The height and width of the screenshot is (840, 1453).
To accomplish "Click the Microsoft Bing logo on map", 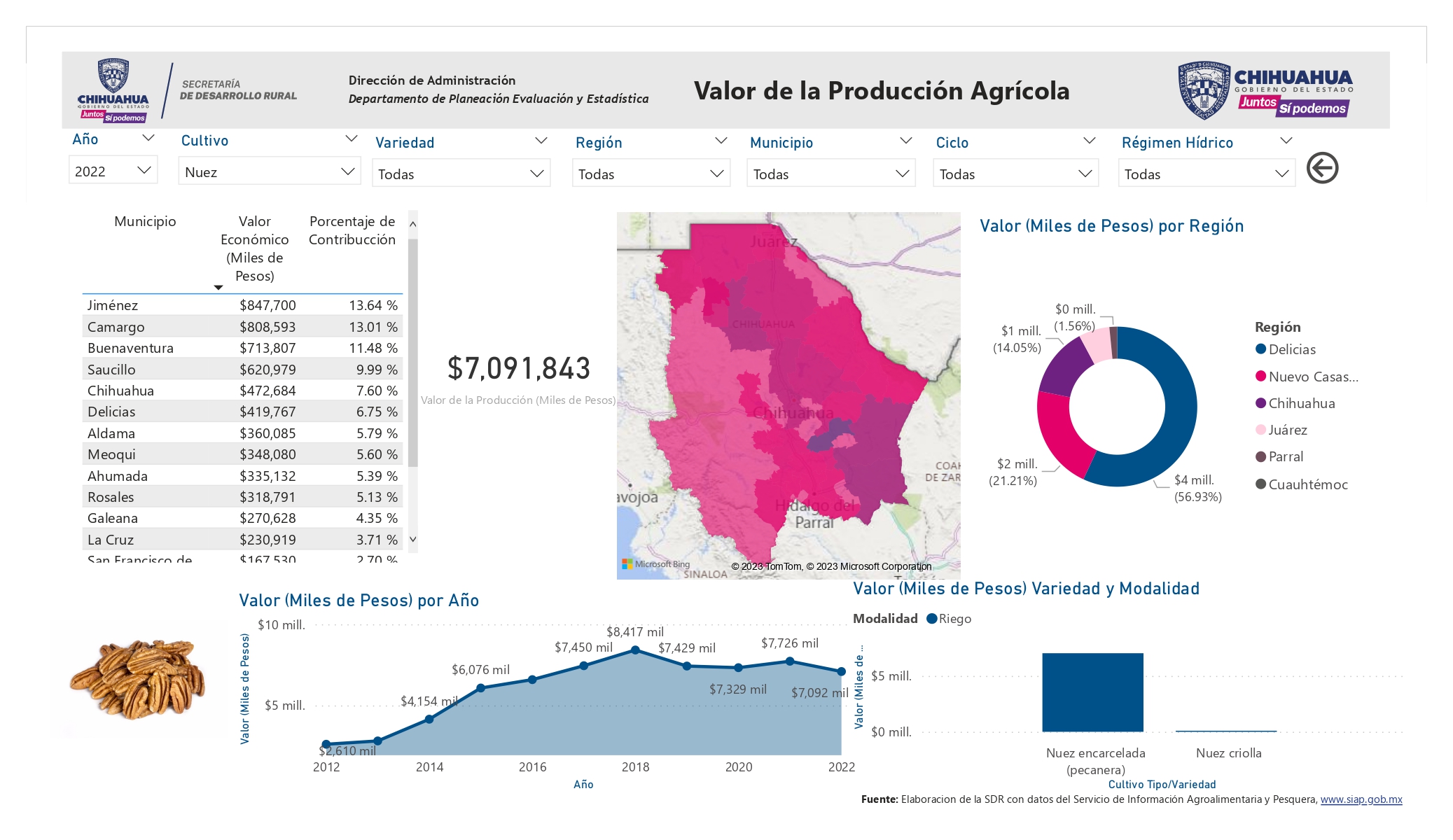I will coord(656,564).
